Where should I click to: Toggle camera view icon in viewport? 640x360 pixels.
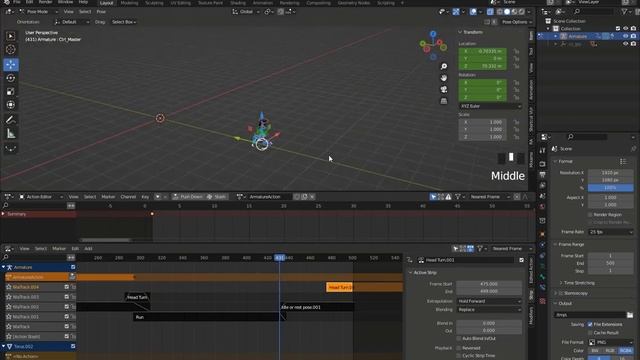pyautogui.click(x=444, y=89)
